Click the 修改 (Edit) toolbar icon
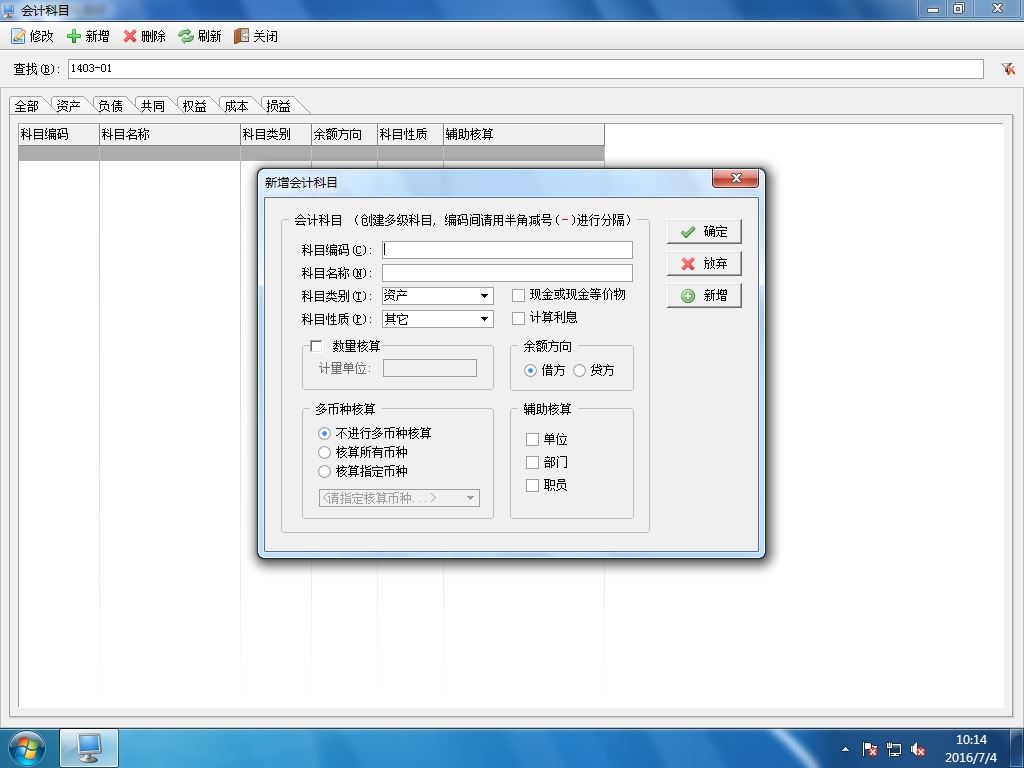The height and width of the screenshot is (768, 1024). point(18,36)
